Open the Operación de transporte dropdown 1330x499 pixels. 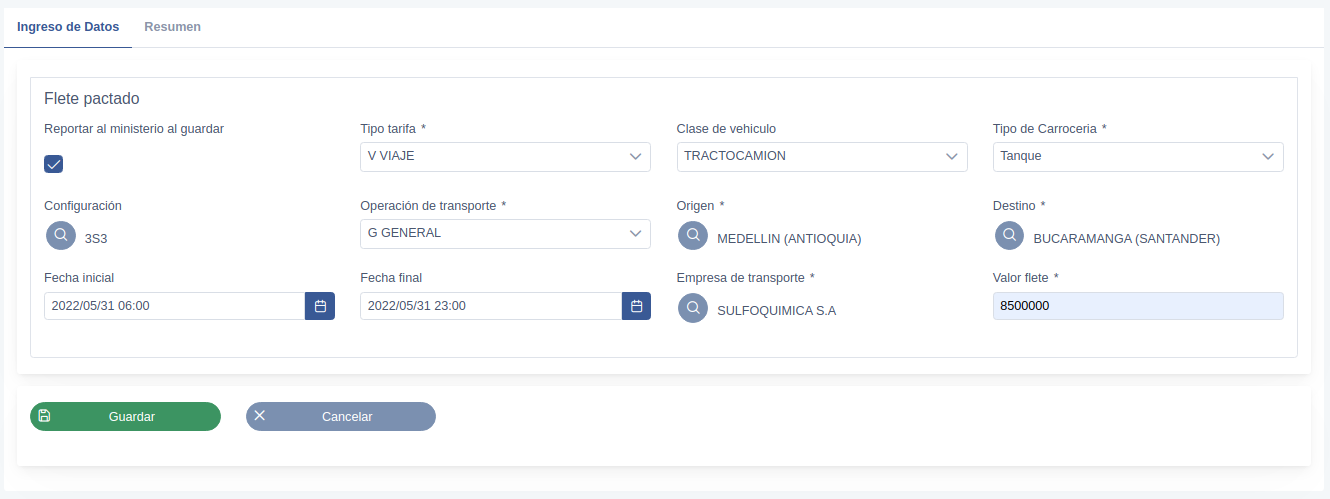pyautogui.click(x=505, y=234)
